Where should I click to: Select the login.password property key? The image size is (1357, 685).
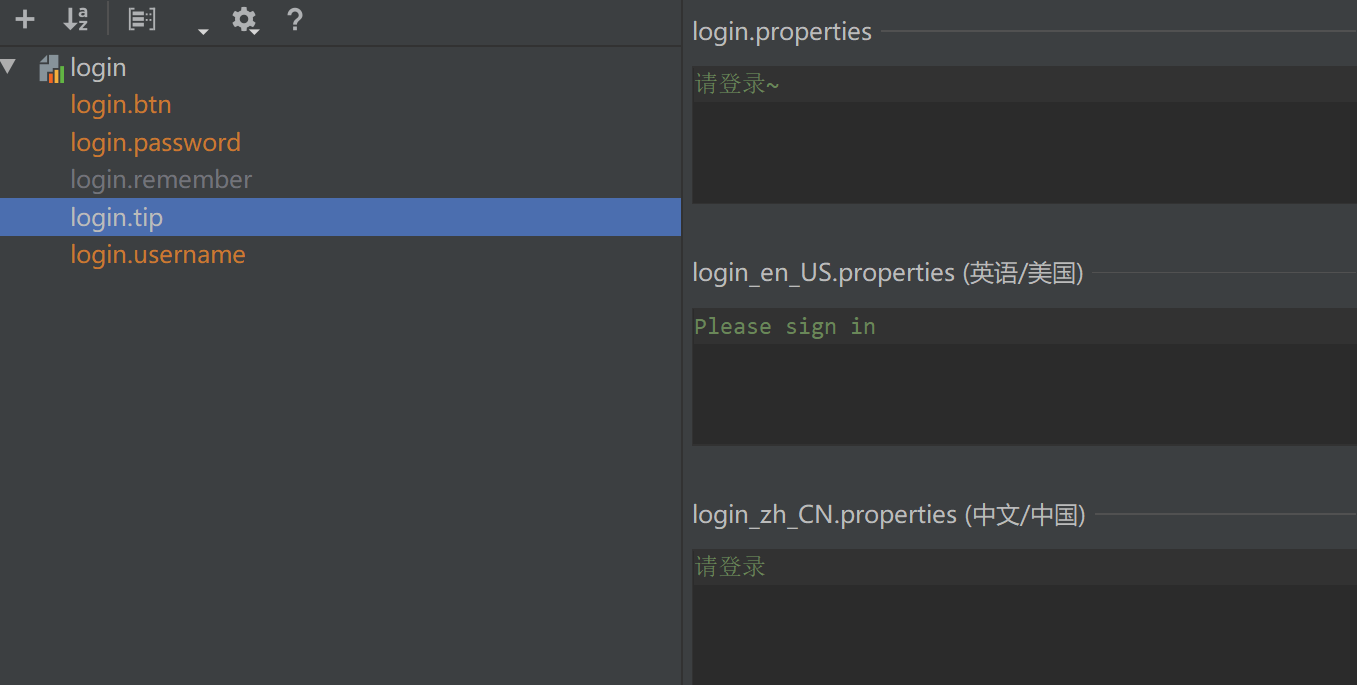click(x=155, y=142)
